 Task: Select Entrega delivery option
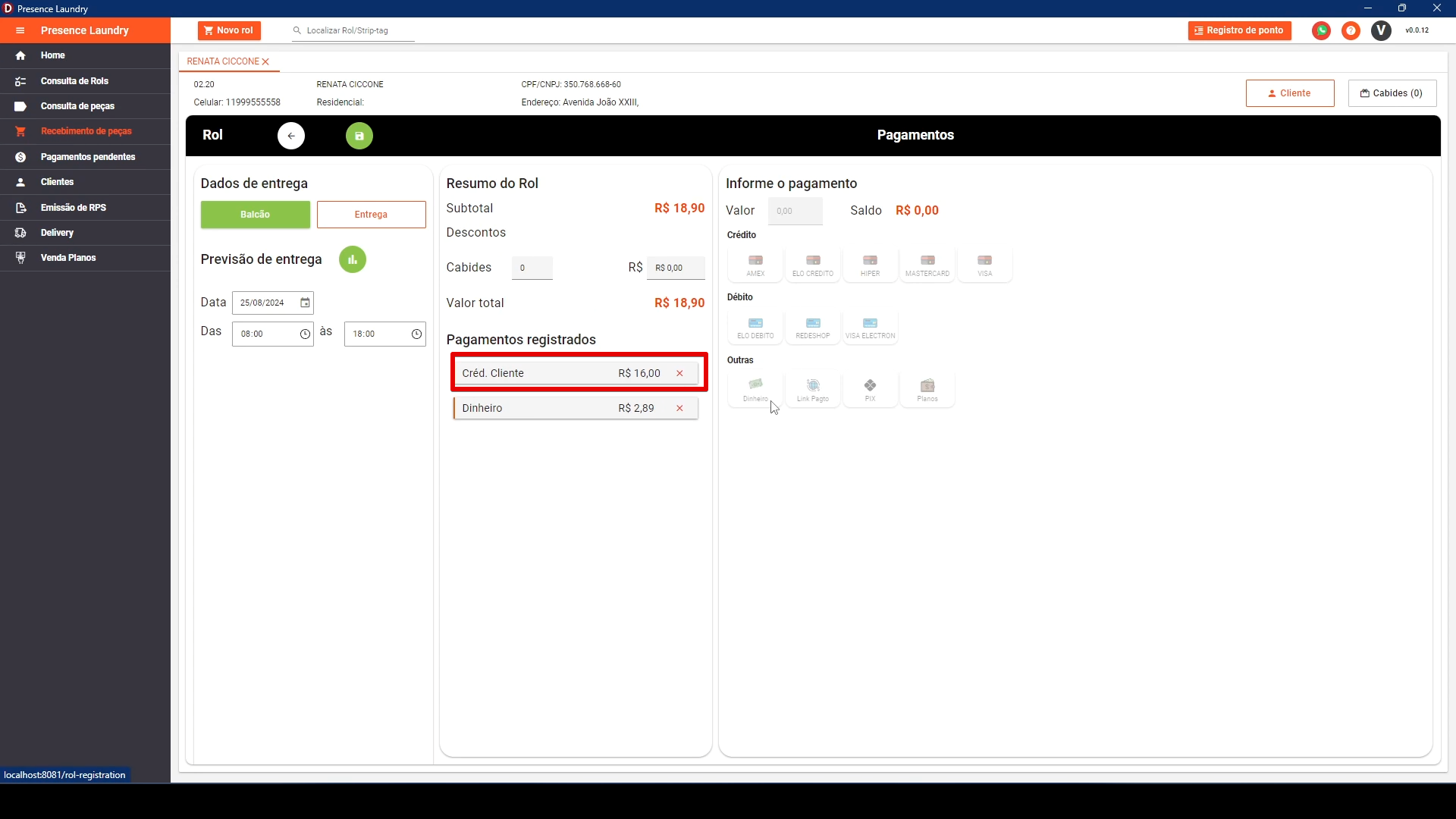tap(372, 215)
